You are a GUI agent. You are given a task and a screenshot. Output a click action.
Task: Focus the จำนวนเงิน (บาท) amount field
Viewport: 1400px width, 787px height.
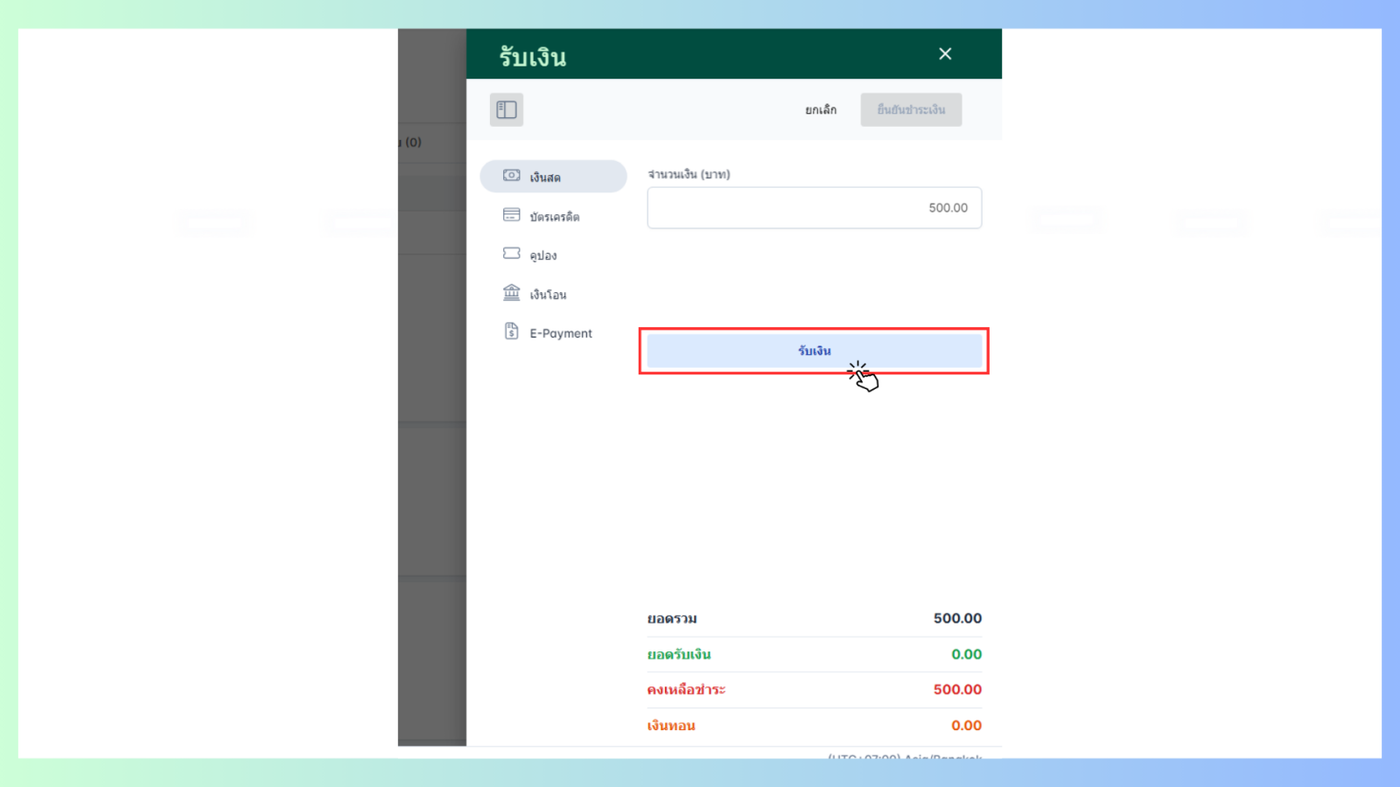[x=814, y=208]
